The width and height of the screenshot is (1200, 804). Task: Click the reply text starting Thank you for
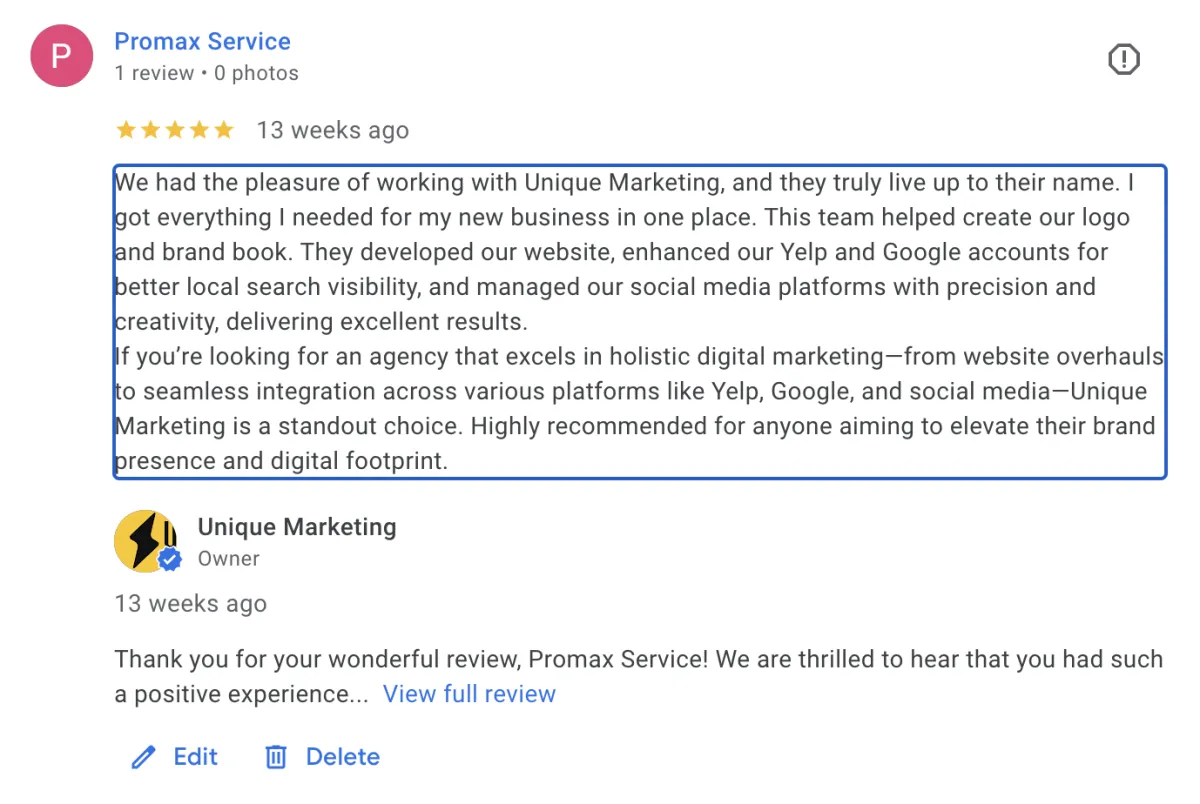[638, 660]
